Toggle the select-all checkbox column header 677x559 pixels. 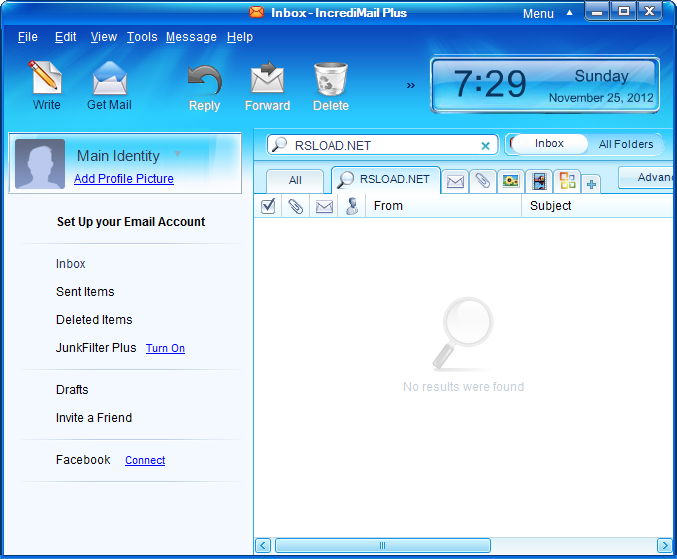268,206
